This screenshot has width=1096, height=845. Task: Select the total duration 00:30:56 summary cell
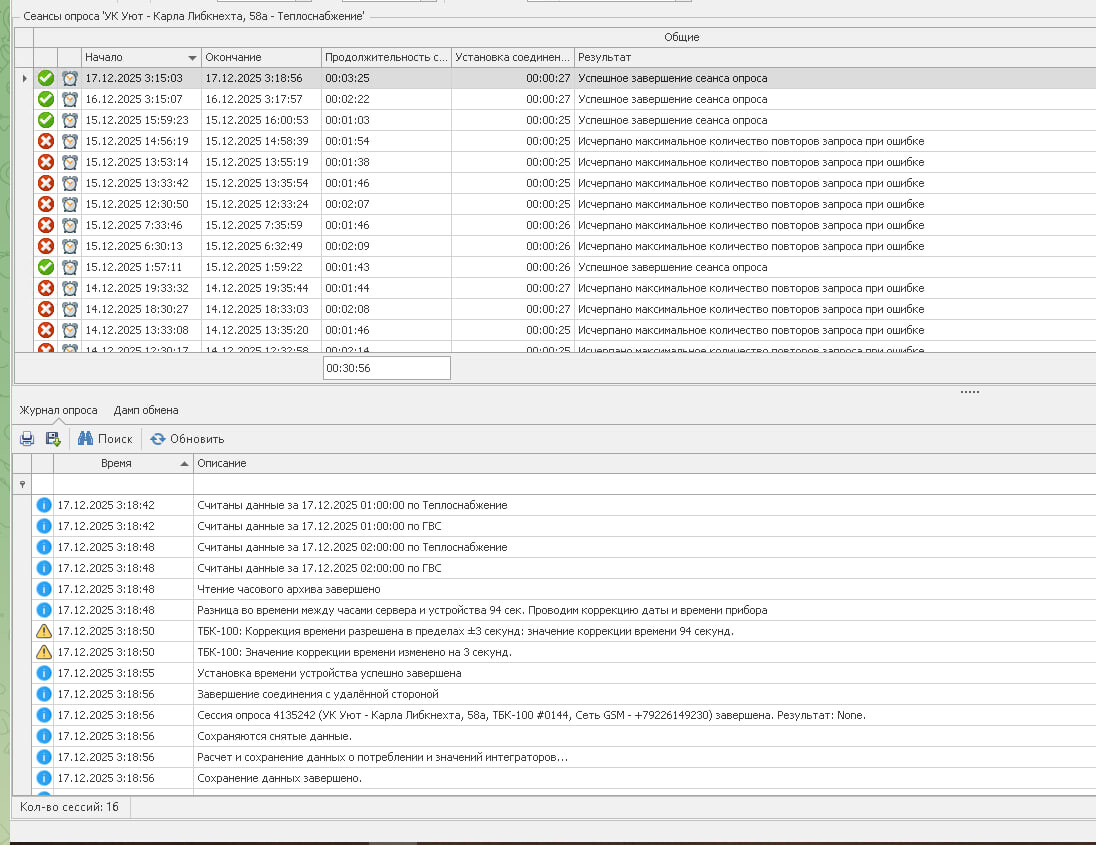pos(386,368)
